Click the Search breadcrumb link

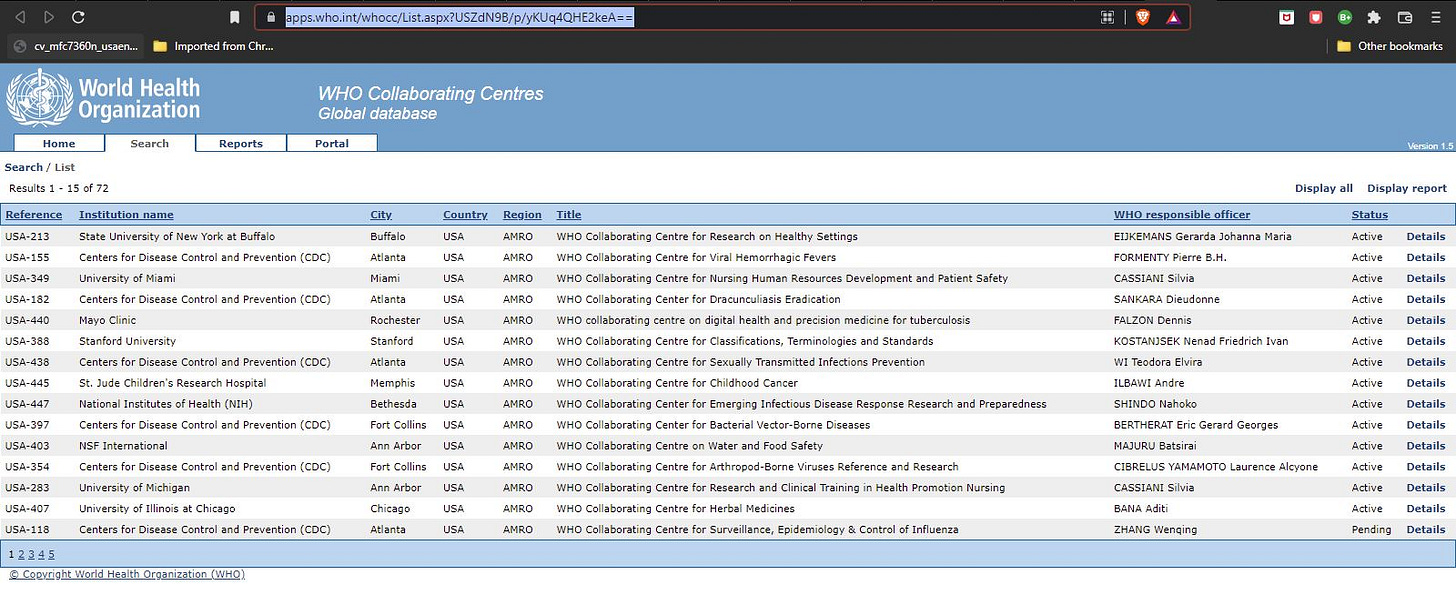click(24, 167)
